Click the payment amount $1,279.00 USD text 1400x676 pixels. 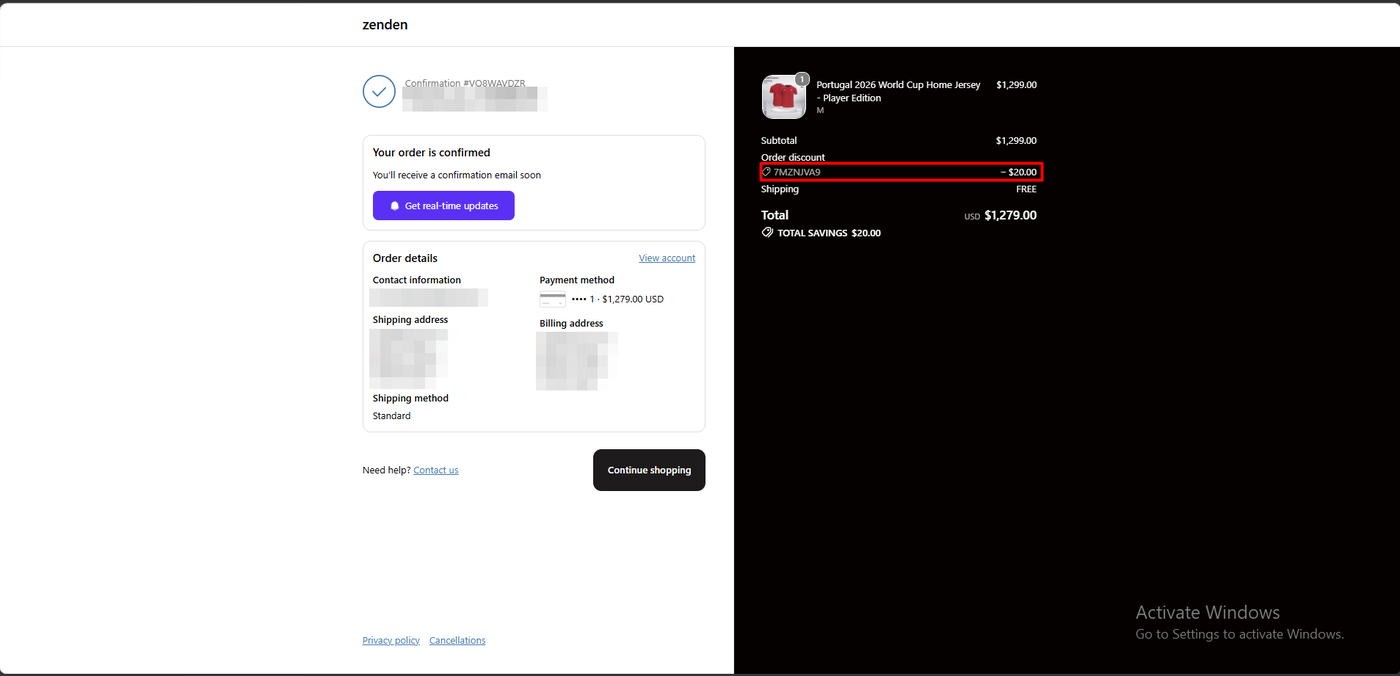click(633, 299)
